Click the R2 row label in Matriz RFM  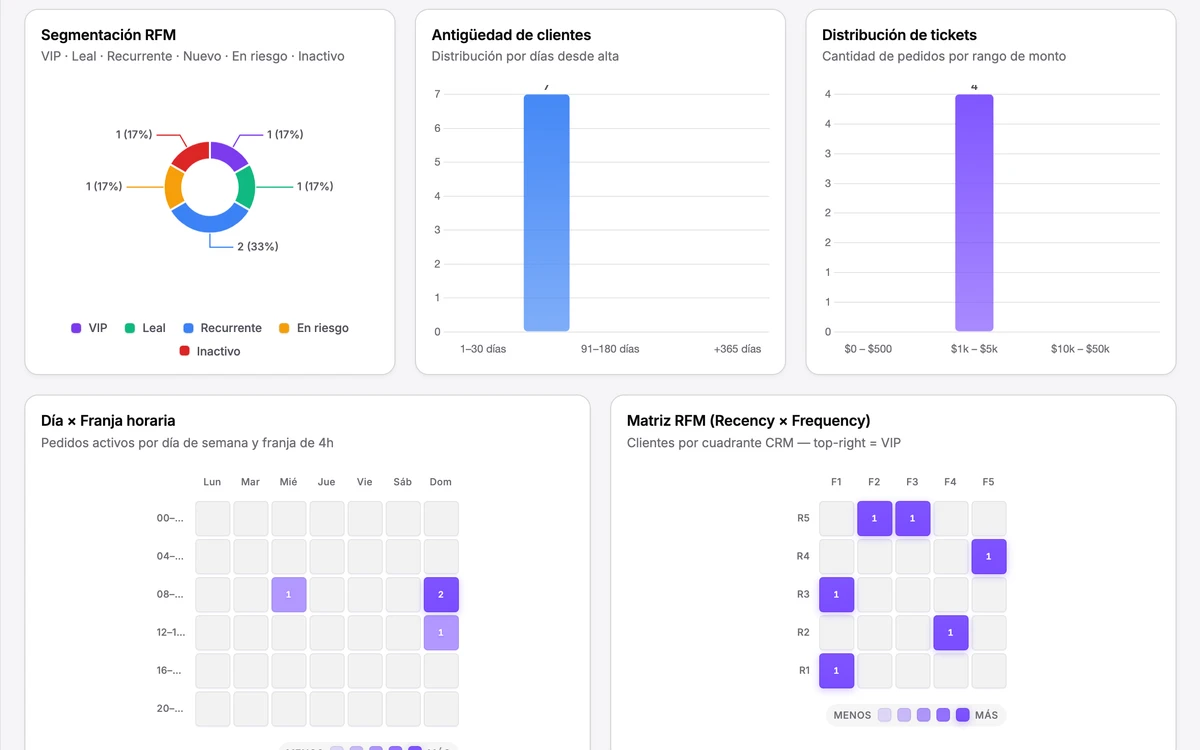pos(803,632)
